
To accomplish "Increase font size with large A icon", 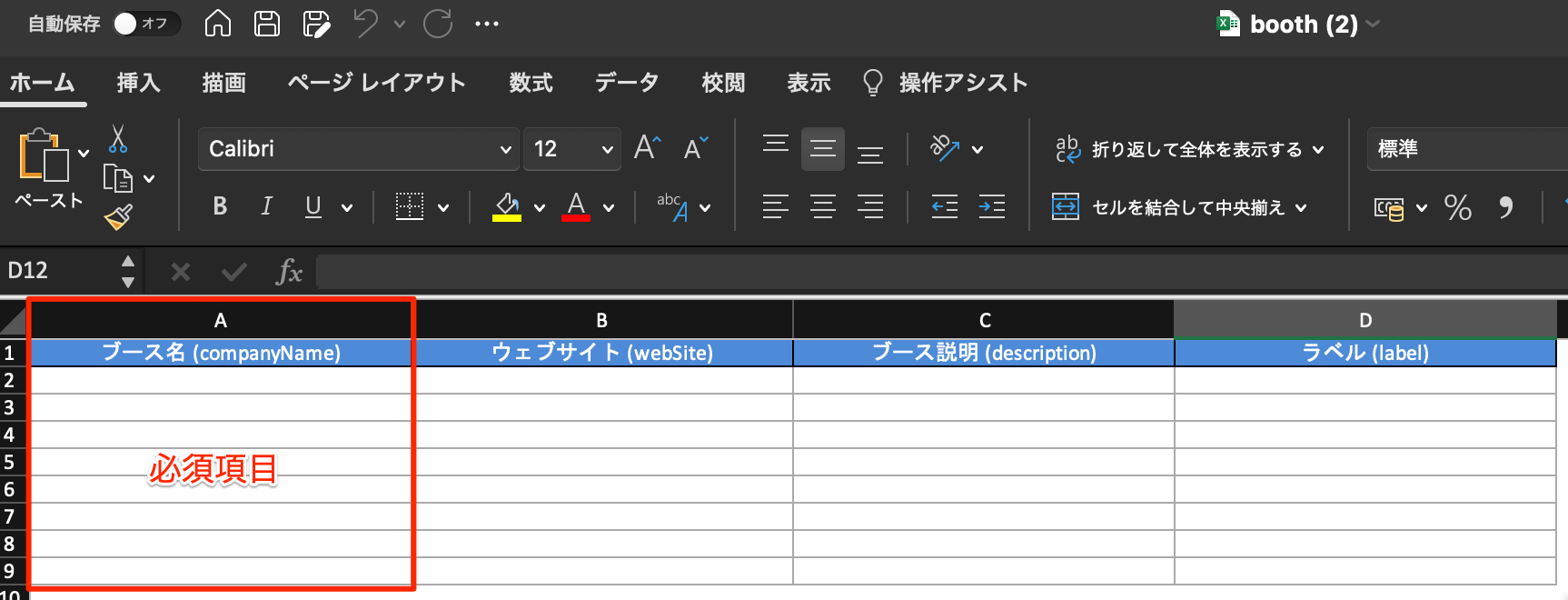I will pos(648,147).
